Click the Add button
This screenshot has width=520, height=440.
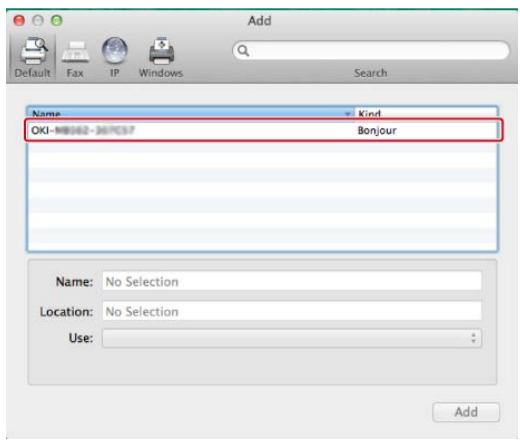pos(466,412)
